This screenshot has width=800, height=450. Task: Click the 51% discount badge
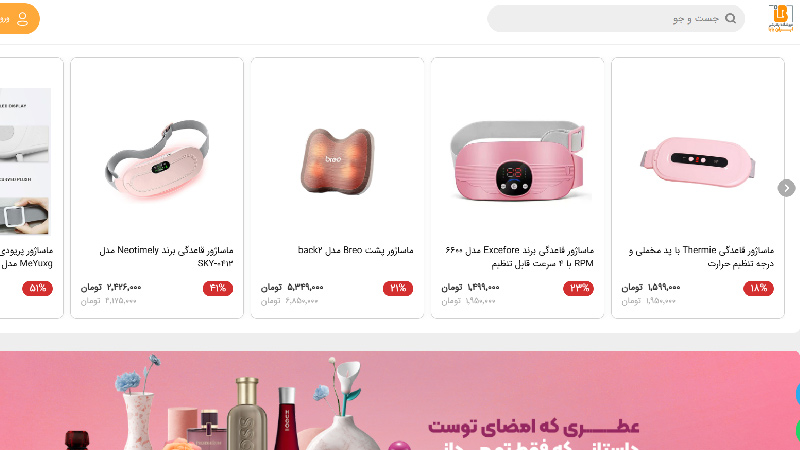pos(37,288)
